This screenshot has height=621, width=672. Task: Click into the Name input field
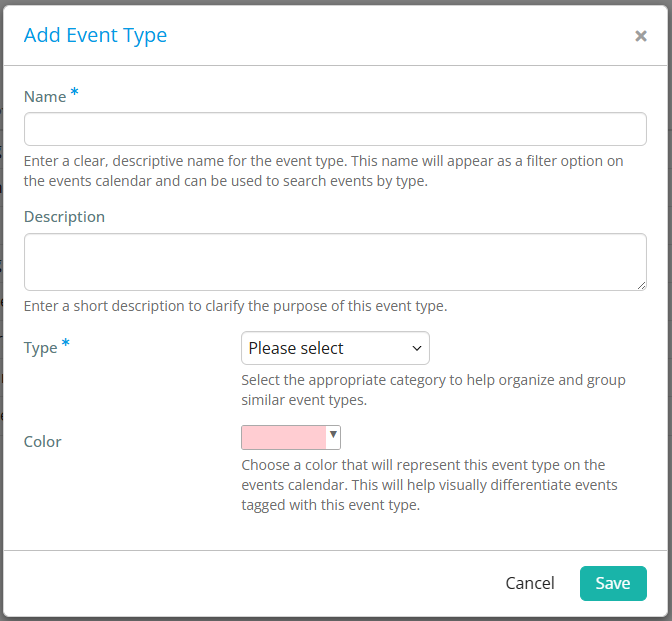click(x=335, y=129)
